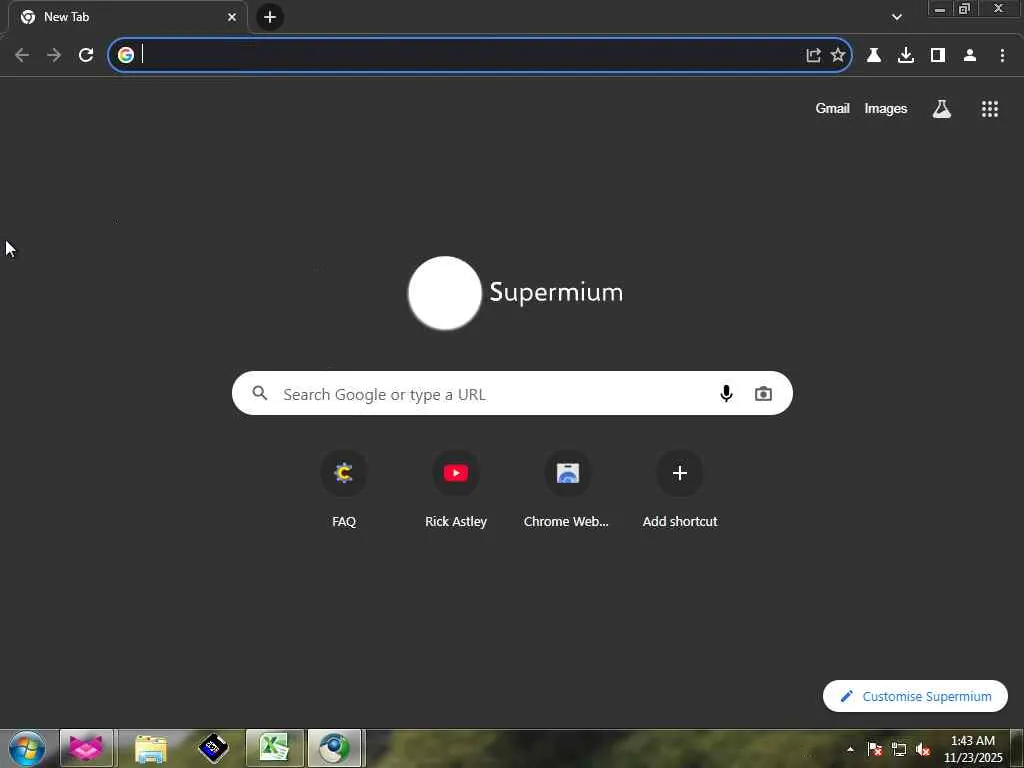Click Search Labs flask icon on page

point(941,108)
